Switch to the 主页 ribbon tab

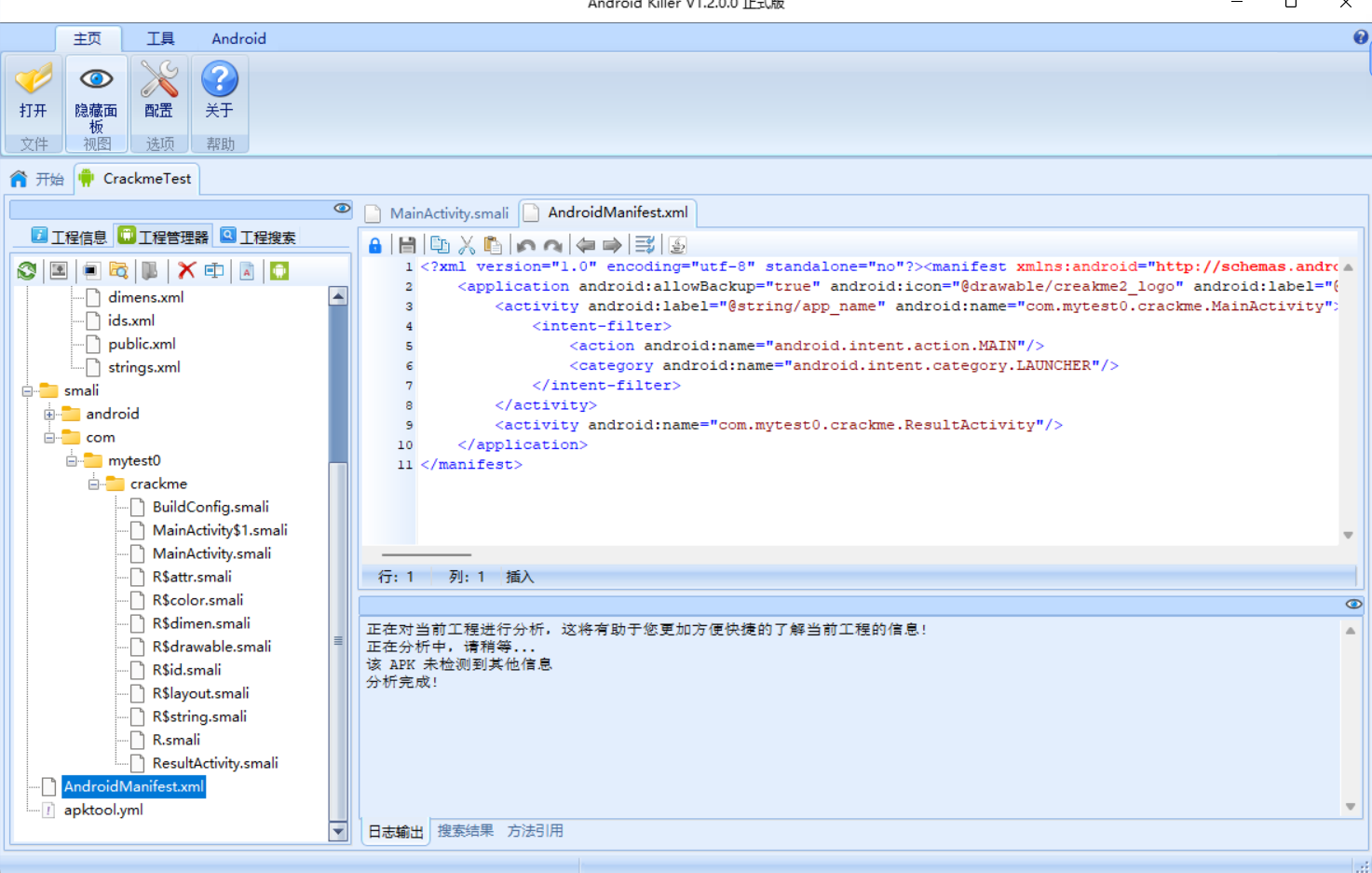tap(88, 38)
